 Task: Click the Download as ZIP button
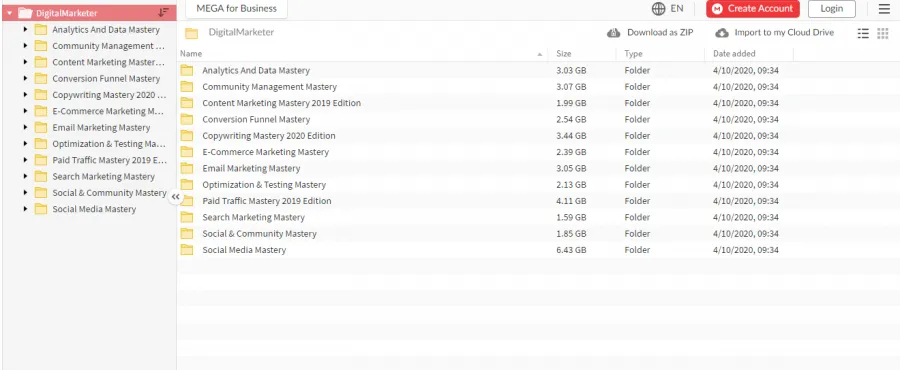(x=650, y=33)
